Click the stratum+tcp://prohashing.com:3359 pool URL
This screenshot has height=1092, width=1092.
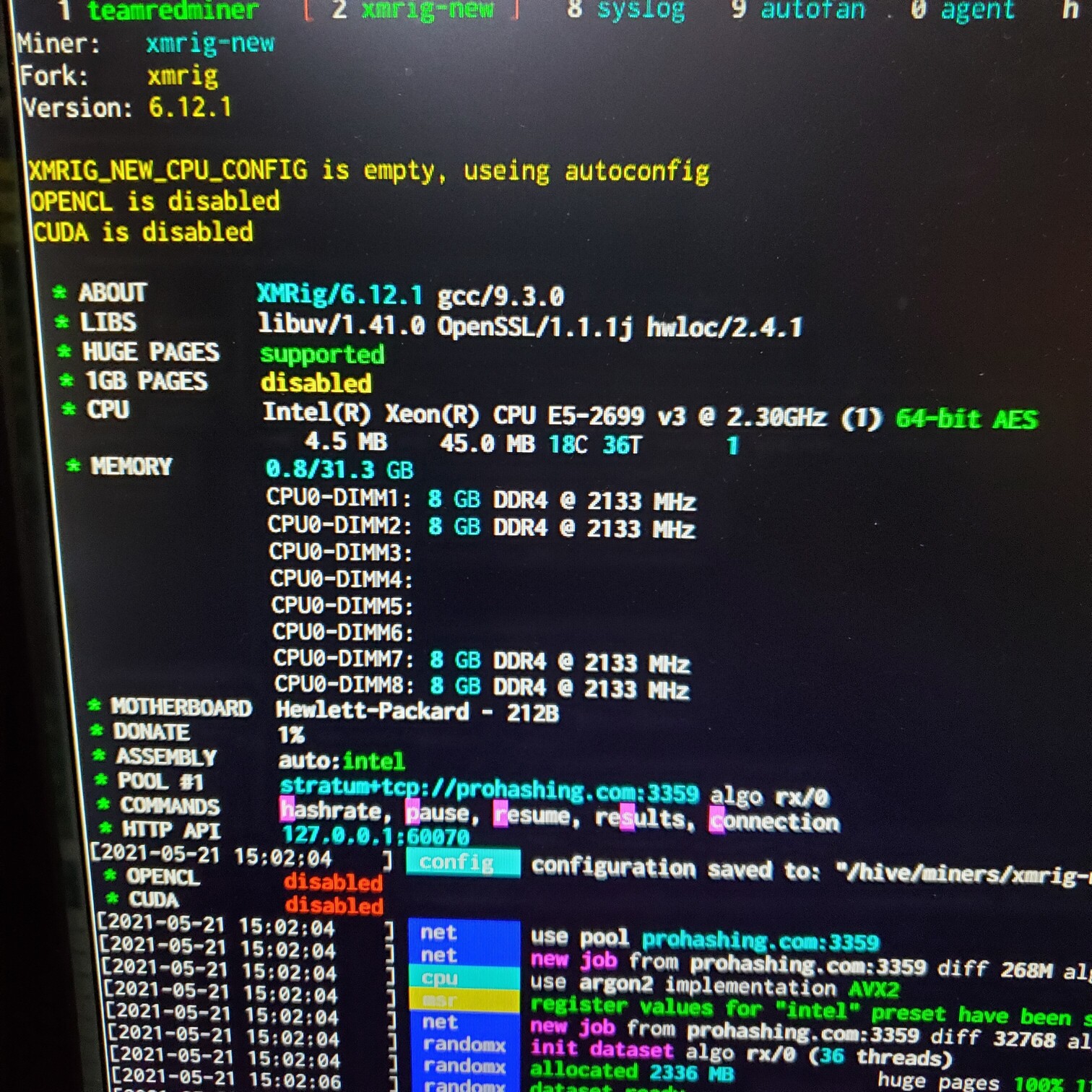(x=489, y=790)
